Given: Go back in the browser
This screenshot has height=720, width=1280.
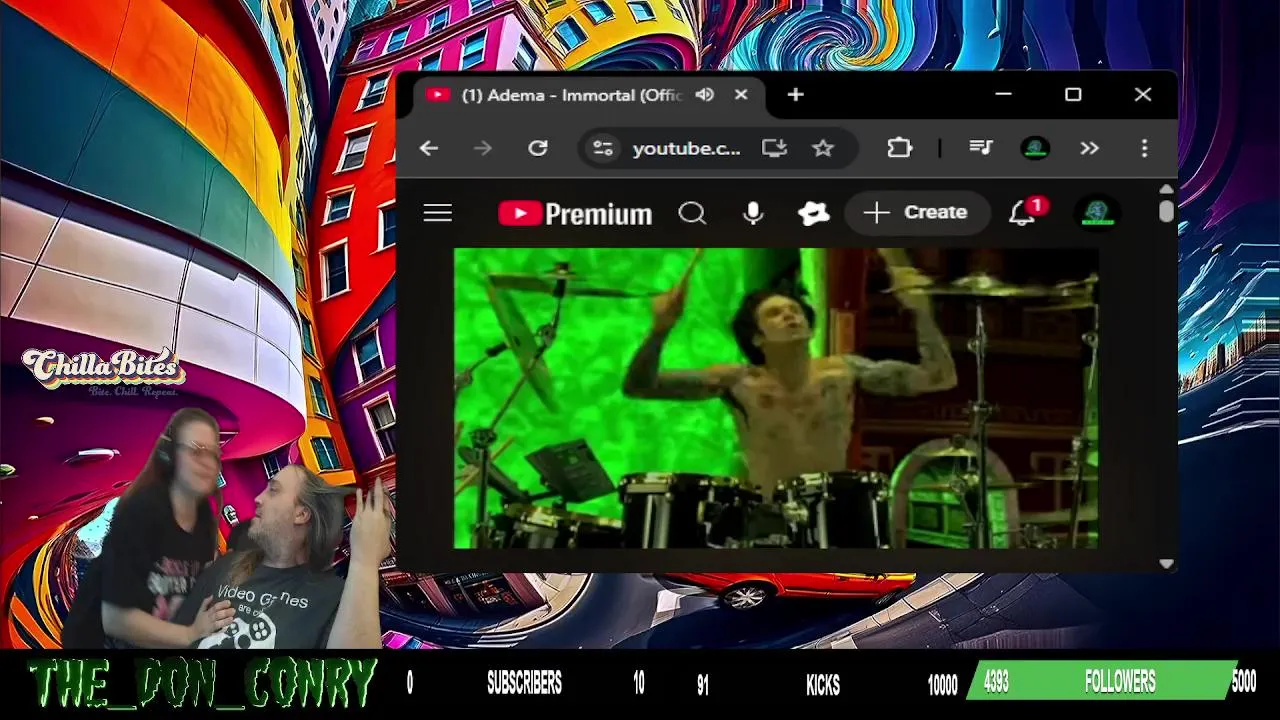Looking at the screenshot, I should click(429, 148).
